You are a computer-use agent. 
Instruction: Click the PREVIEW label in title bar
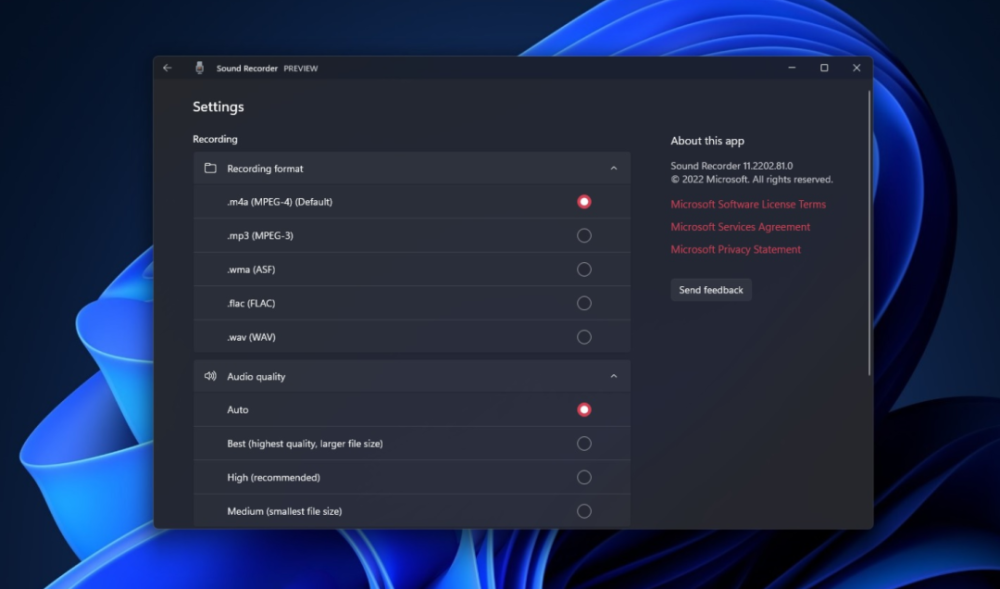(x=300, y=68)
